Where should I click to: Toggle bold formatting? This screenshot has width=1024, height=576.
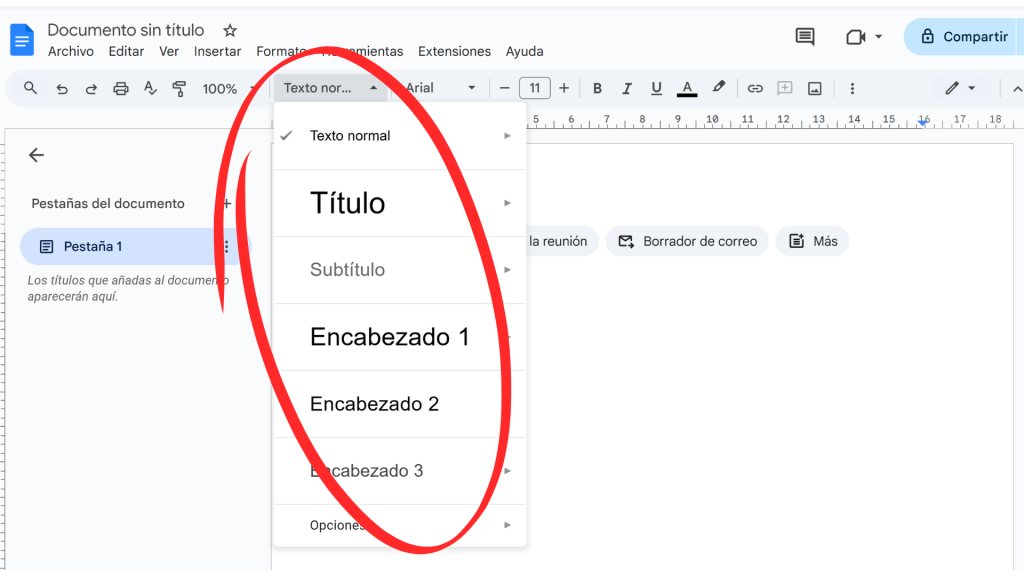598,88
